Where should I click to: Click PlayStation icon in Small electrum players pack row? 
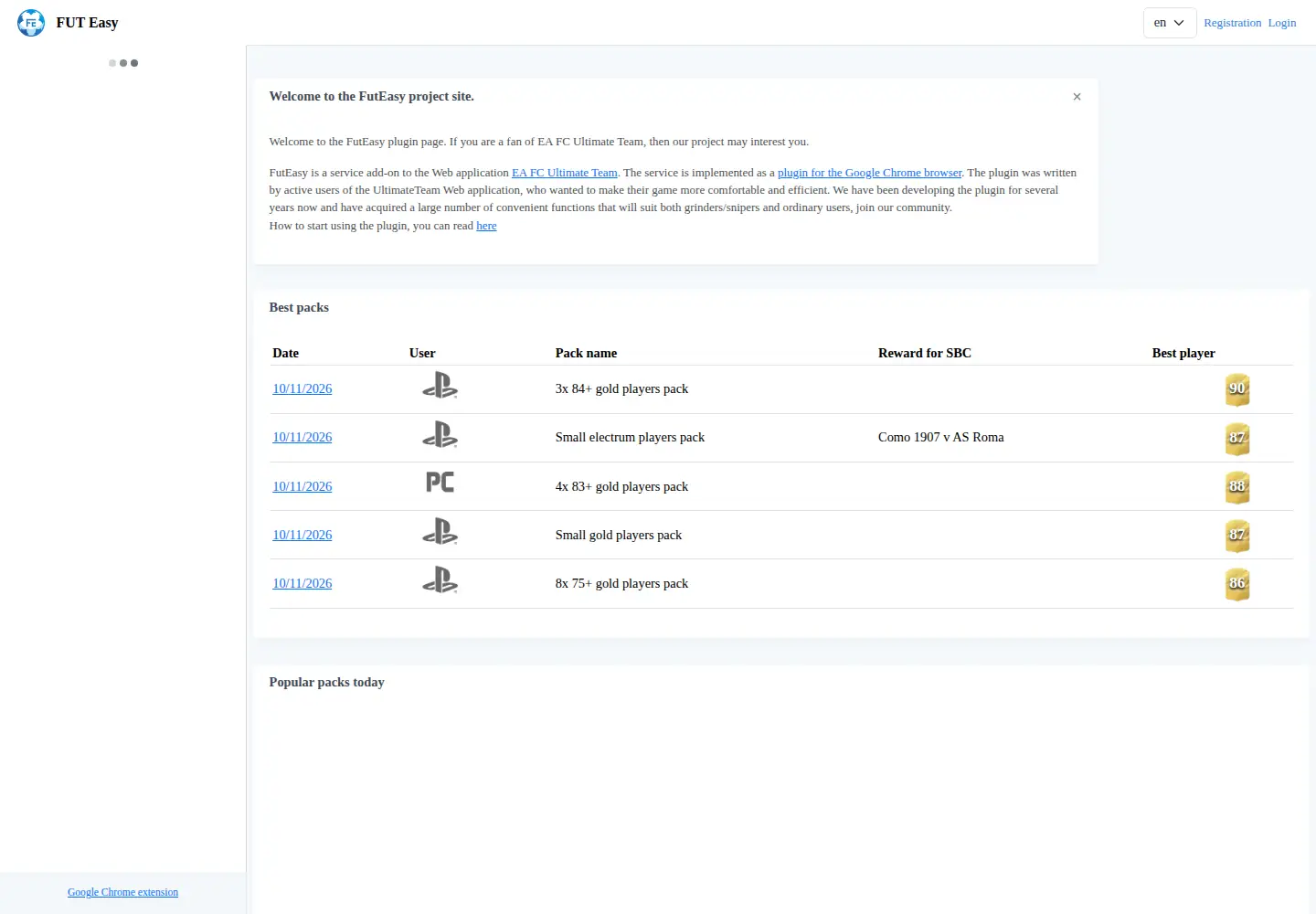point(440,434)
